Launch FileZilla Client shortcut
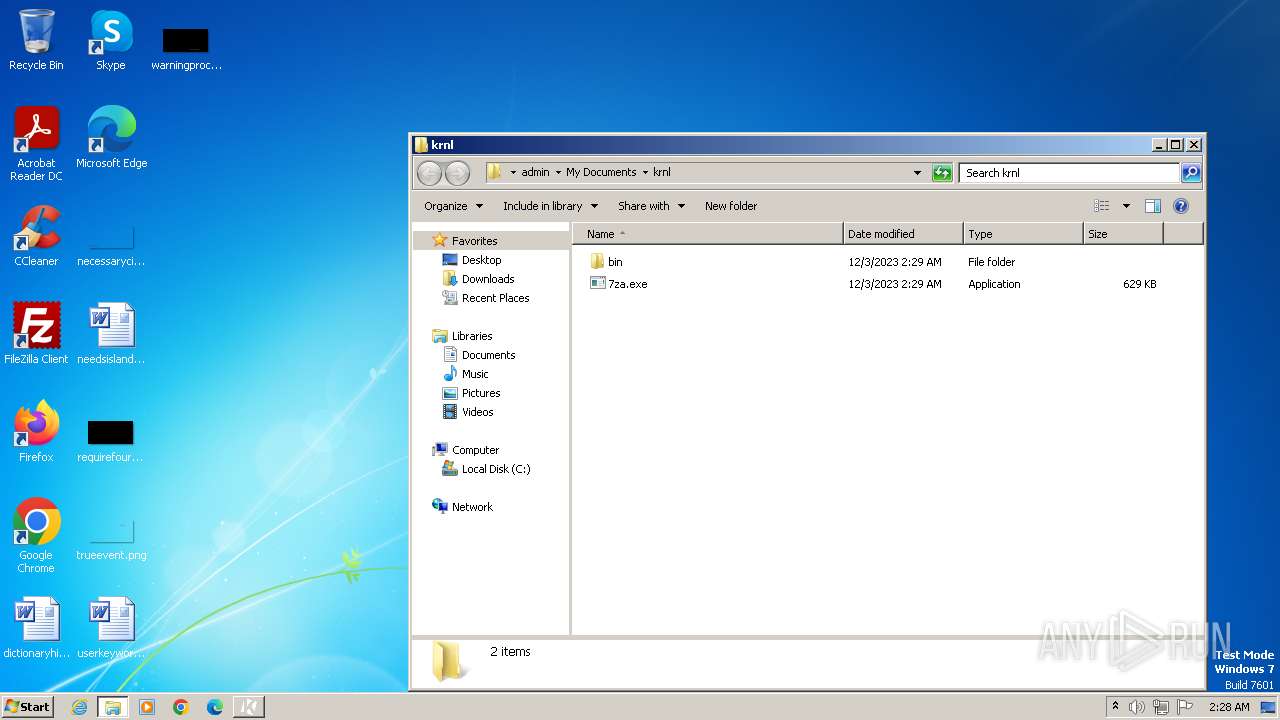This screenshot has width=1280, height=720. click(36, 333)
